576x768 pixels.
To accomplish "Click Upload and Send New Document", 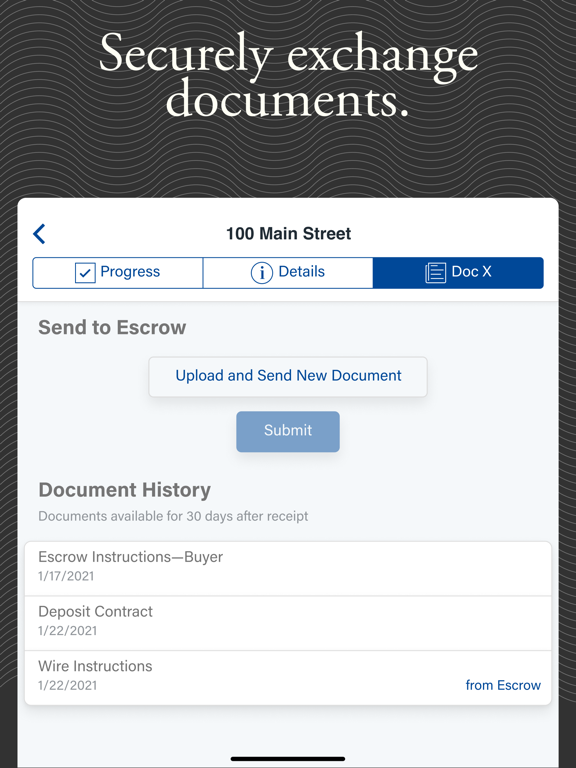I will [288, 376].
